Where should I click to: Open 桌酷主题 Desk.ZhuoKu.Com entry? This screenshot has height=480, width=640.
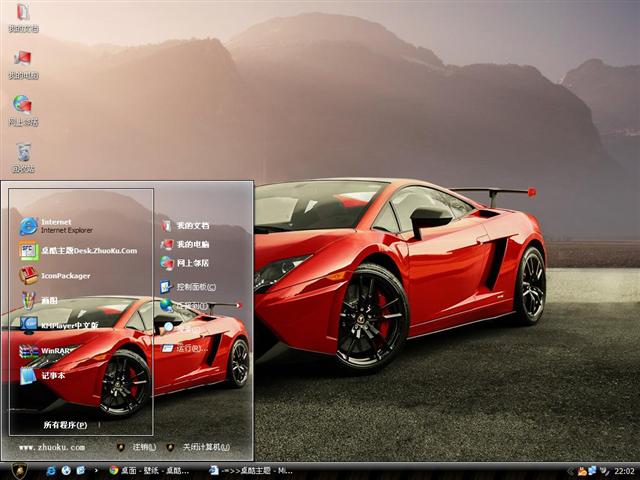pyautogui.click(x=78, y=251)
